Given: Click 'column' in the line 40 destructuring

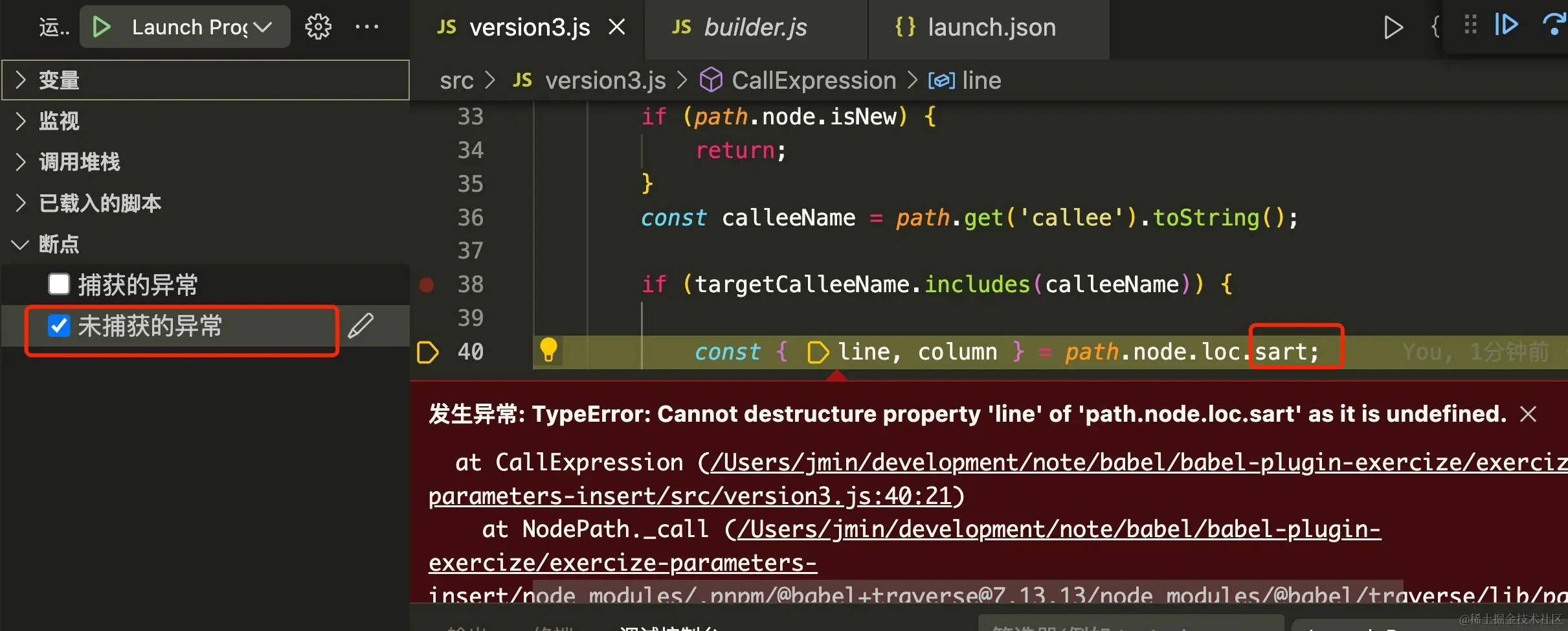Looking at the screenshot, I should (x=958, y=352).
